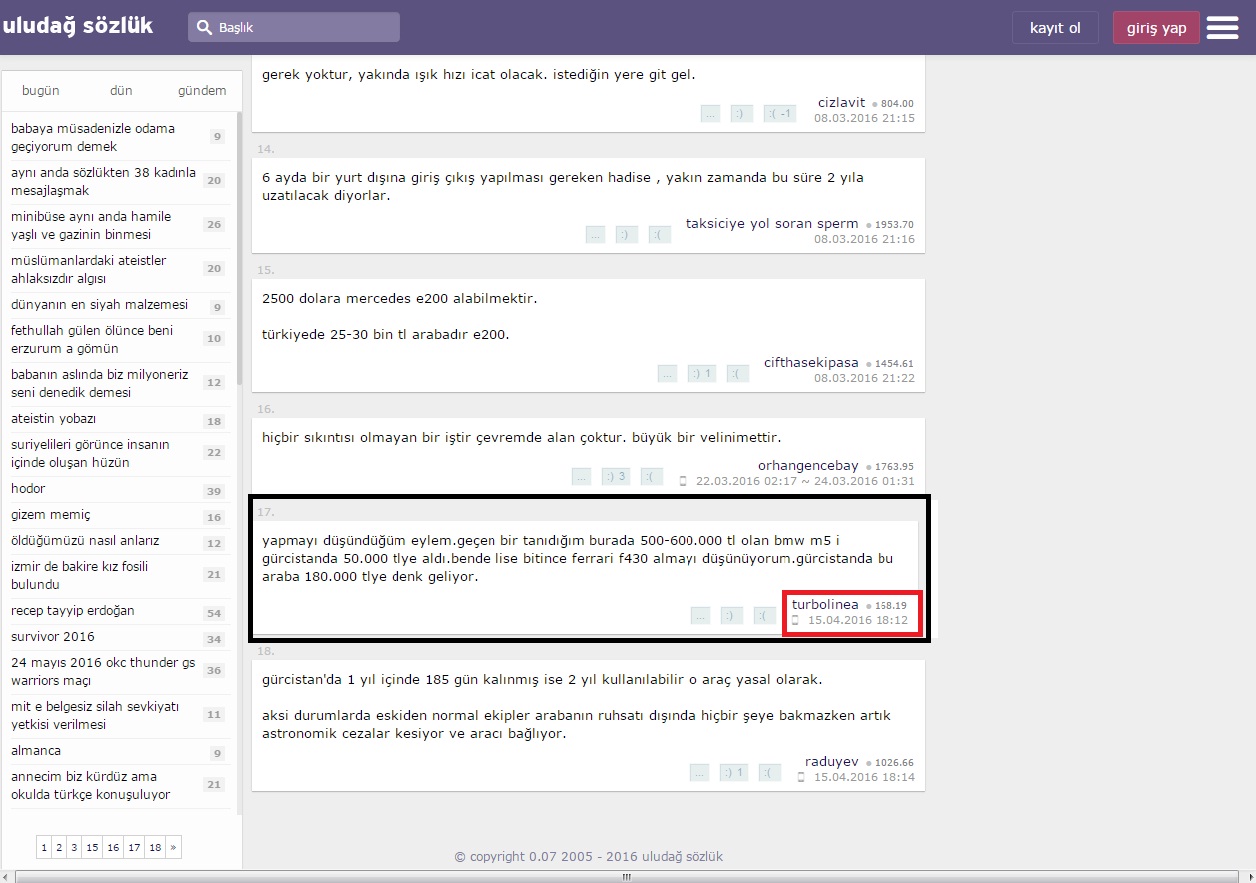Open topic 'dünyanın en siyah malzemesi'
1256x883 pixels.
[99, 305]
